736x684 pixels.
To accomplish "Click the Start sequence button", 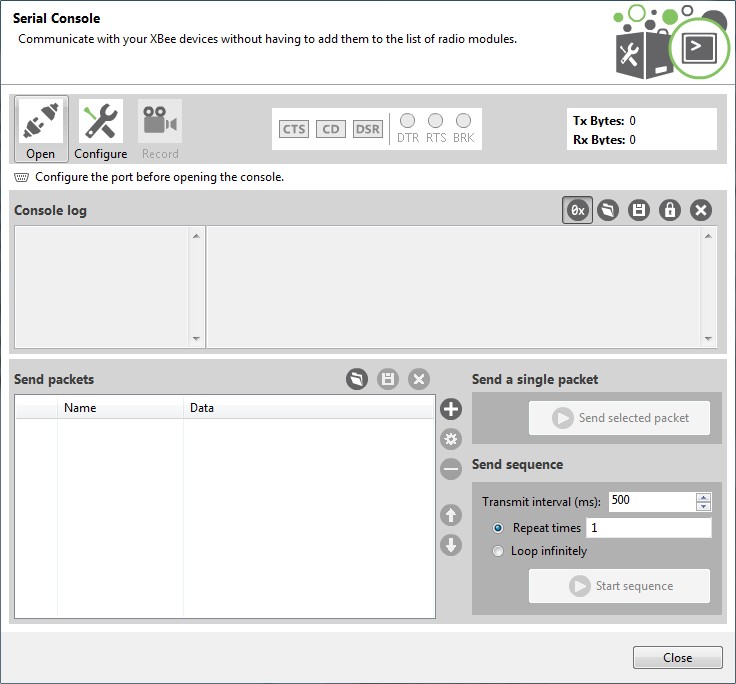I will 619,586.
